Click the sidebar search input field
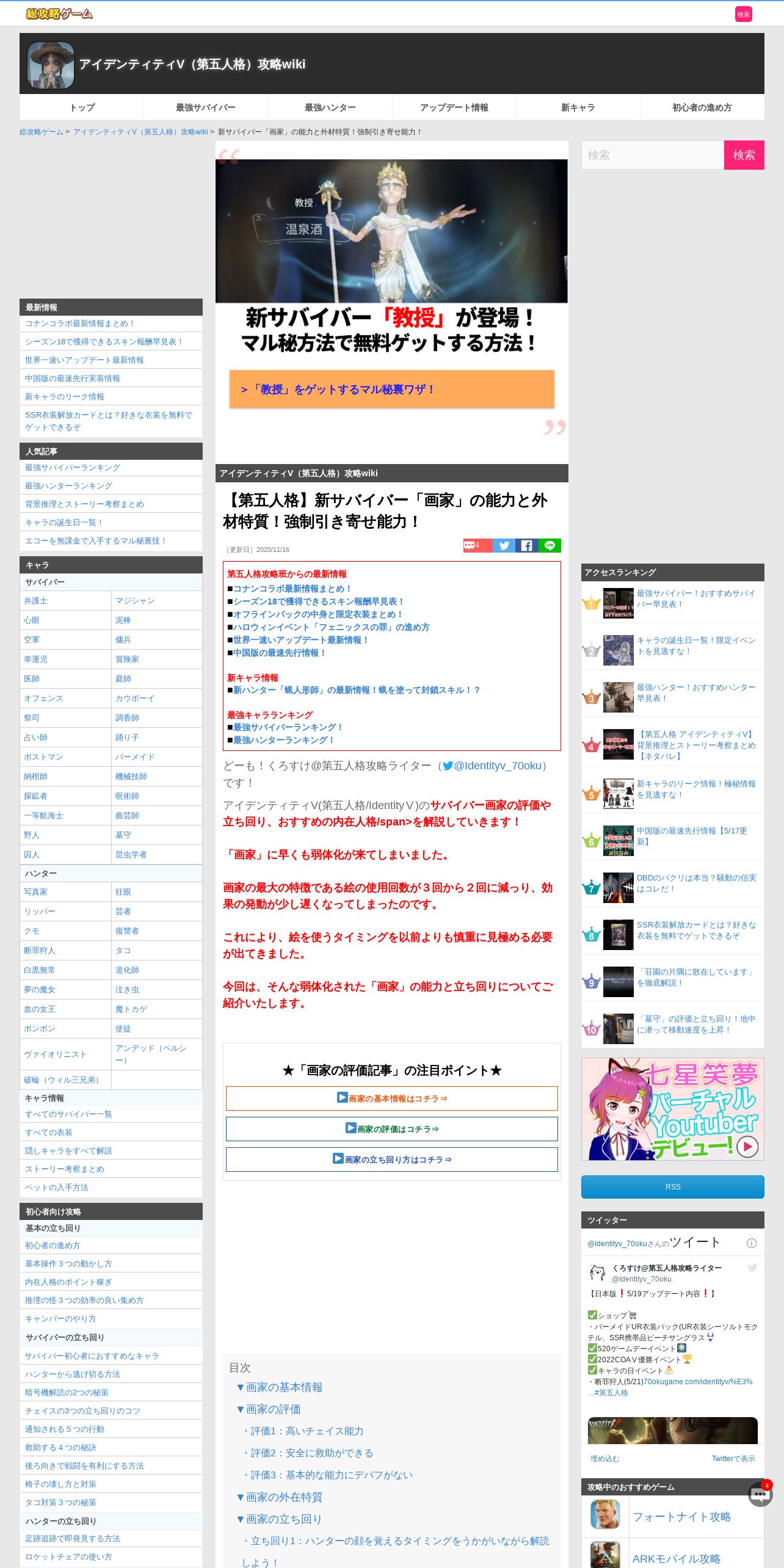 (x=653, y=155)
